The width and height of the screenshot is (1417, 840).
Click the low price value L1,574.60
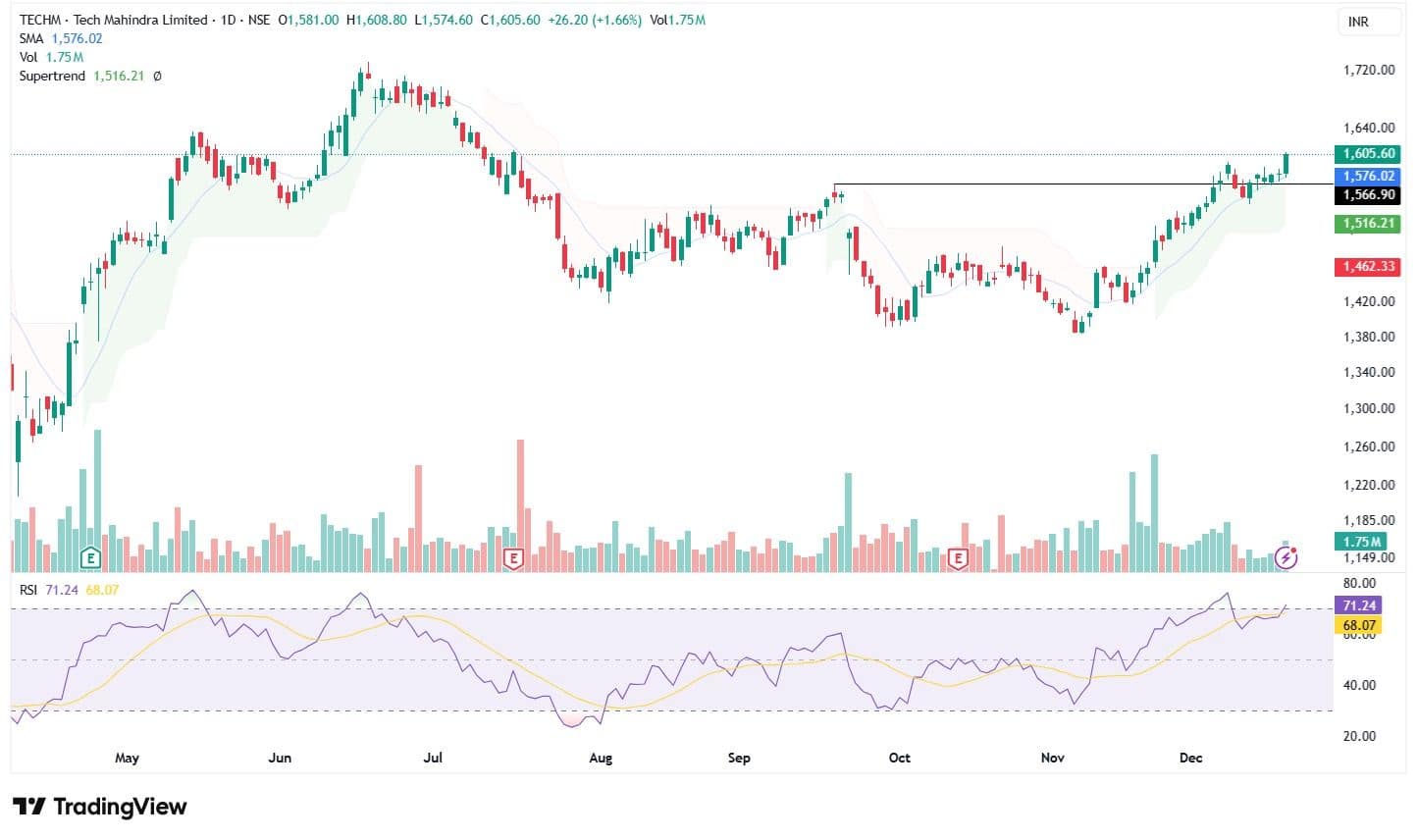(444, 20)
